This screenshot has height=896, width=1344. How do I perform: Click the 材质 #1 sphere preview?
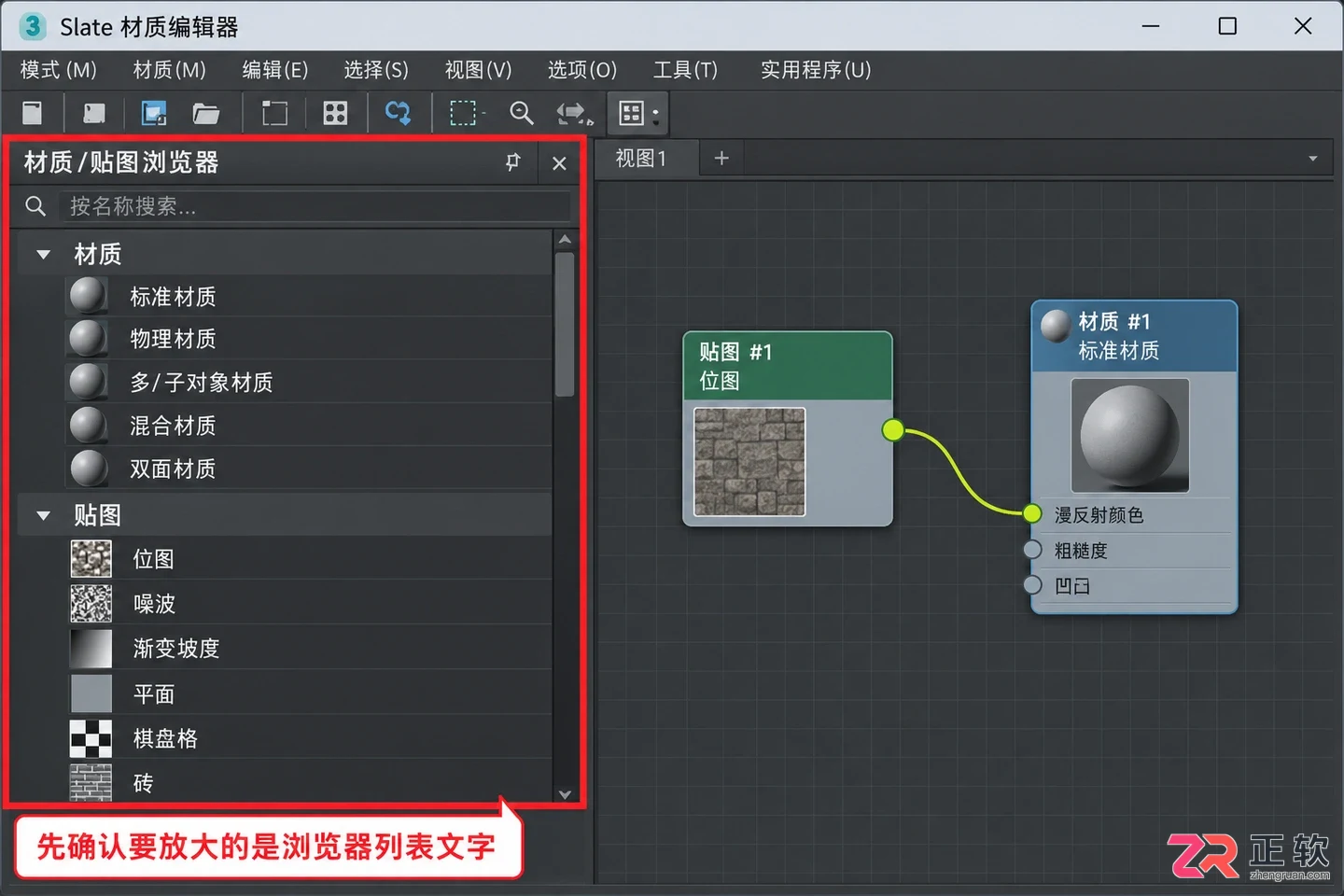coord(1130,435)
